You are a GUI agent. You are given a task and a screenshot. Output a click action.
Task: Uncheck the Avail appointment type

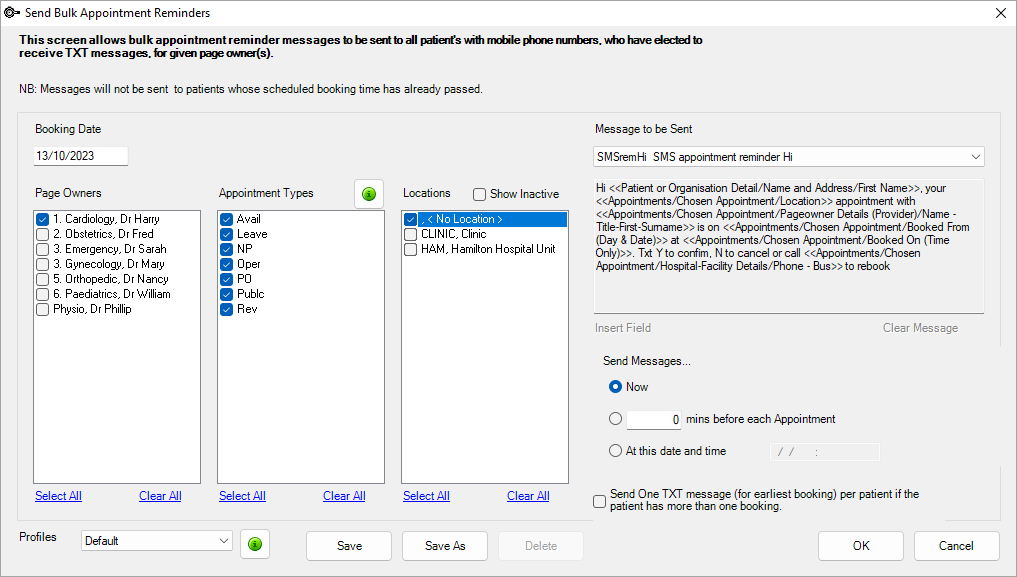(226, 219)
